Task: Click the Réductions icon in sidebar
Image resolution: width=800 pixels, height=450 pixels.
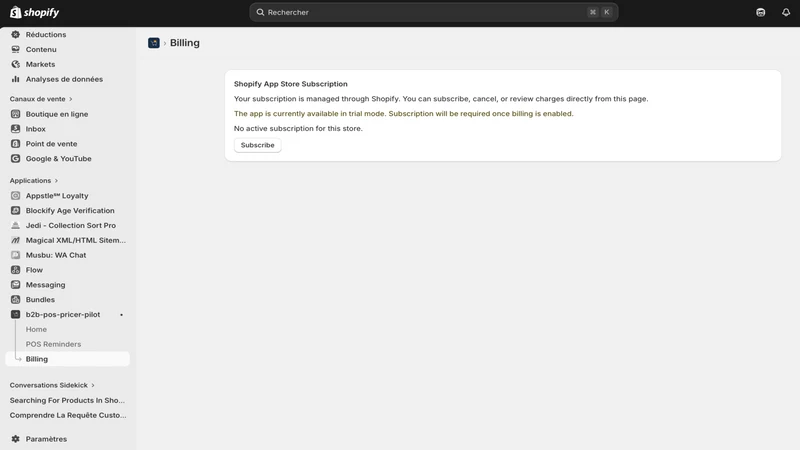Action: tap(15, 34)
